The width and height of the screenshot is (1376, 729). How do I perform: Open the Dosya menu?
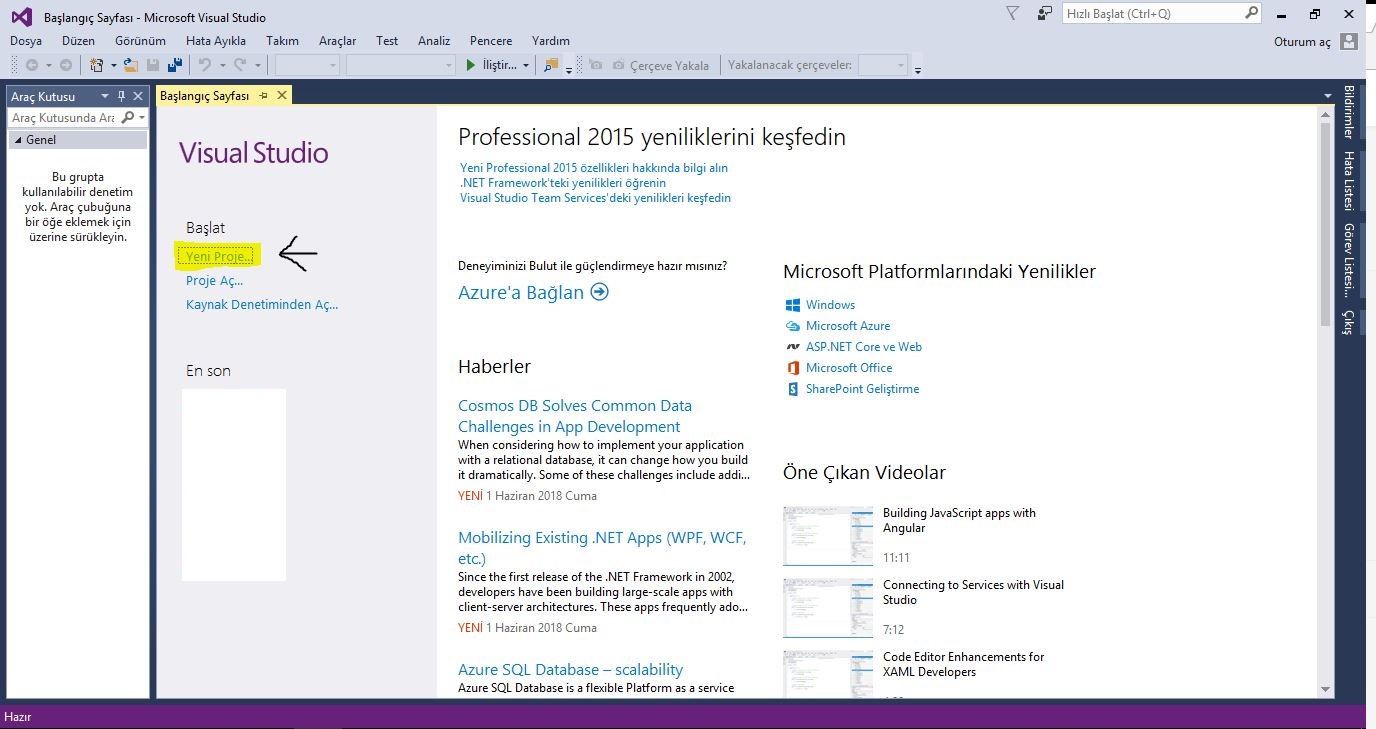click(x=26, y=41)
